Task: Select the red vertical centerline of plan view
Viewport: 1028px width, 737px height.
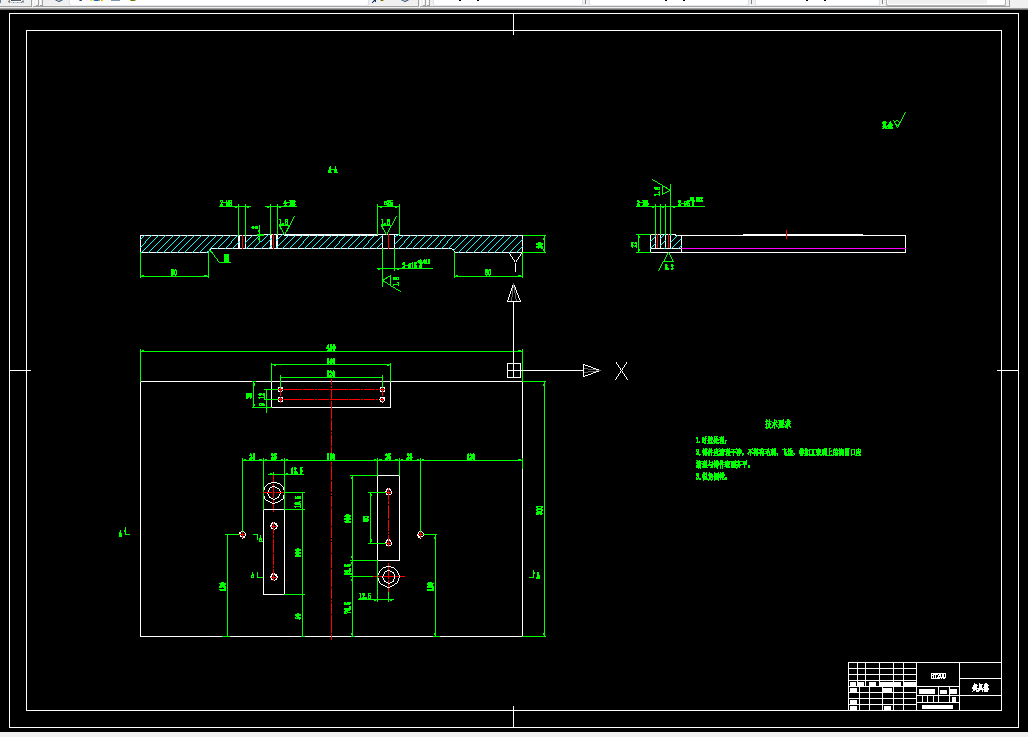Action: (x=332, y=508)
